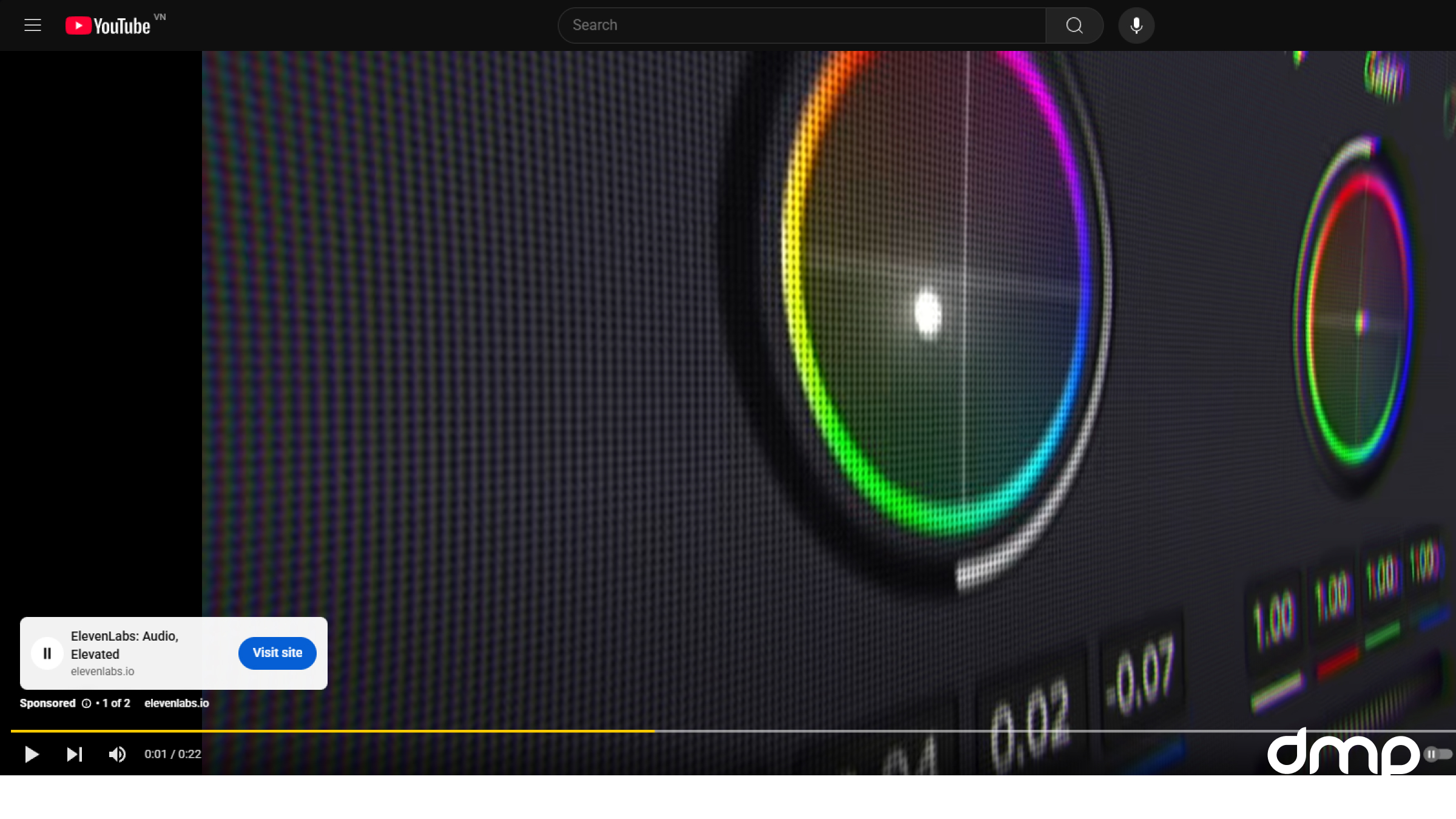The height and width of the screenshot is (819, 1456).
Task: Click the Visit site button
Action: pos(277,653)
